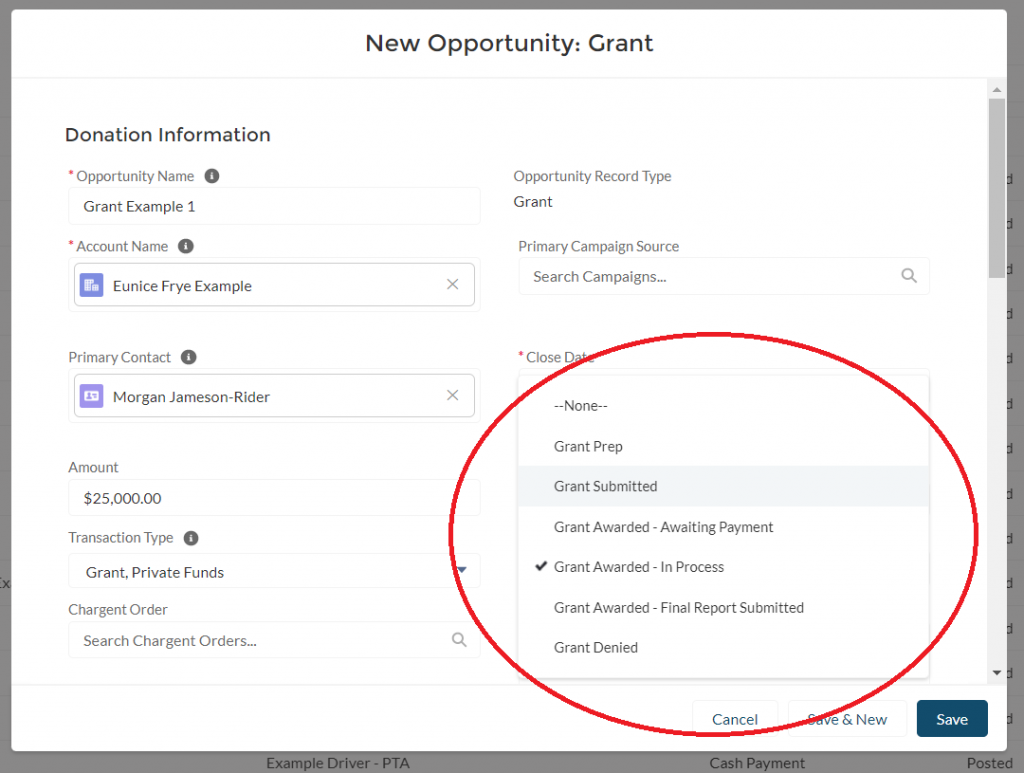Click info icon beside Account Name
The image size is (1024, 773).
(185, 246)
